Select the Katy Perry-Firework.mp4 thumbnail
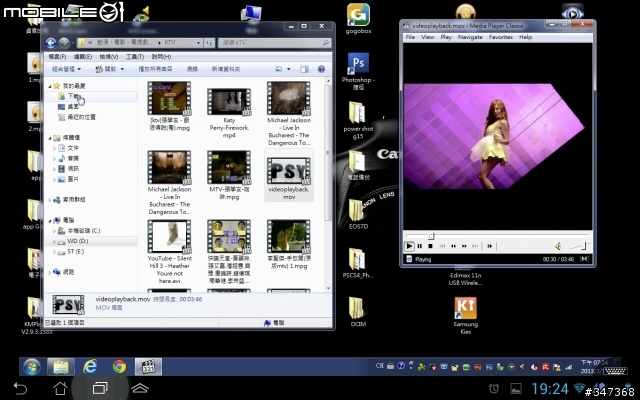 coord(228,102)
